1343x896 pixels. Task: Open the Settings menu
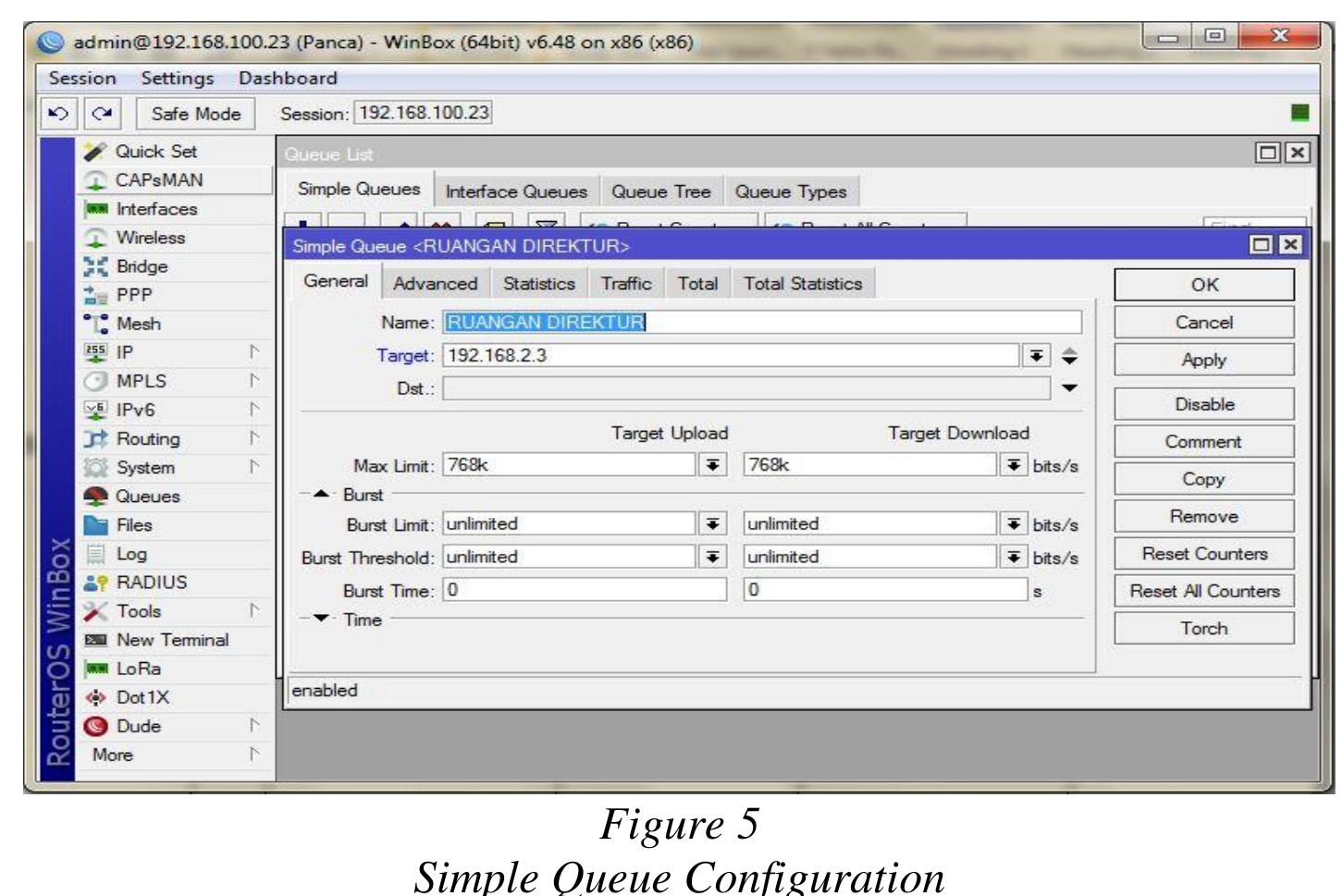click(177, 78)
